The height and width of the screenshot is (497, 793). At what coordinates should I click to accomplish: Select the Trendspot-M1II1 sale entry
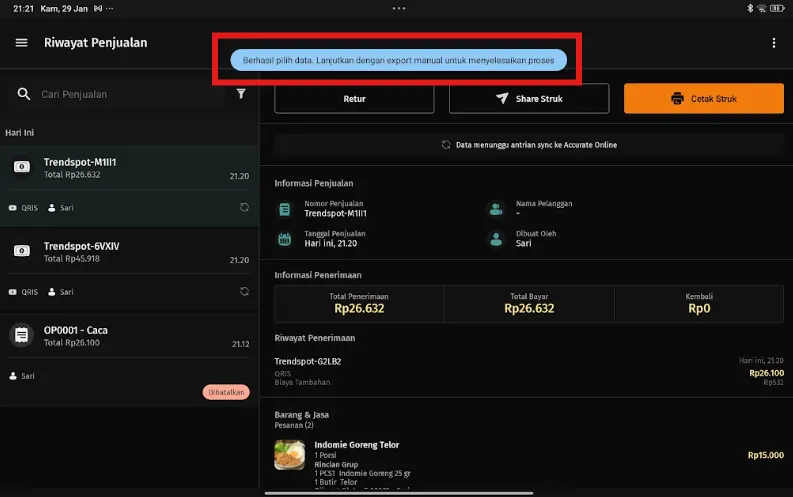tap(130, 186)
